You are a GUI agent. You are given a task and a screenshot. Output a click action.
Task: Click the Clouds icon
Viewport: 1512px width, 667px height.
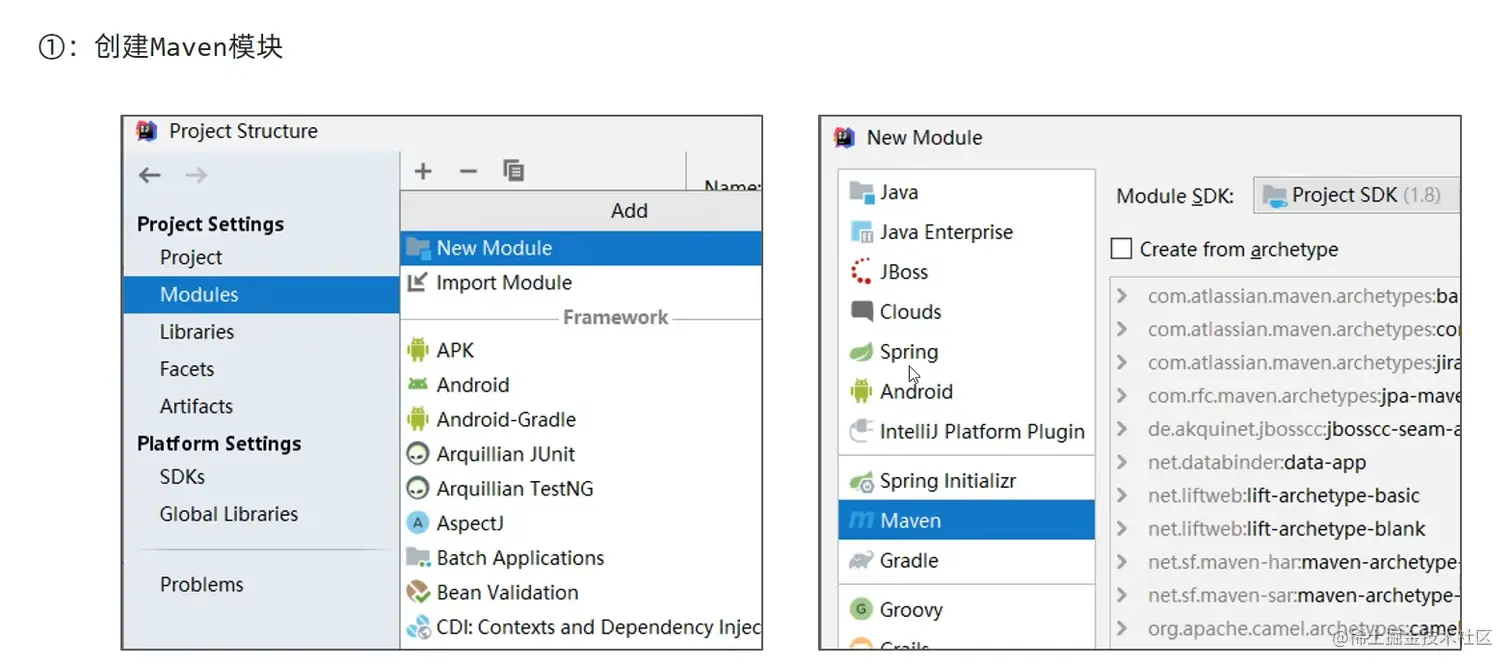(x=861, y=311)
